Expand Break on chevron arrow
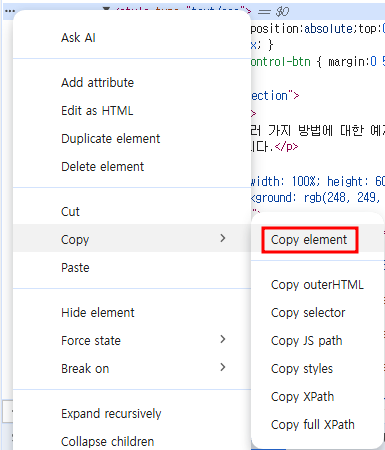The image size is (385, 450). pyautogui.click(x=223, y=367)
